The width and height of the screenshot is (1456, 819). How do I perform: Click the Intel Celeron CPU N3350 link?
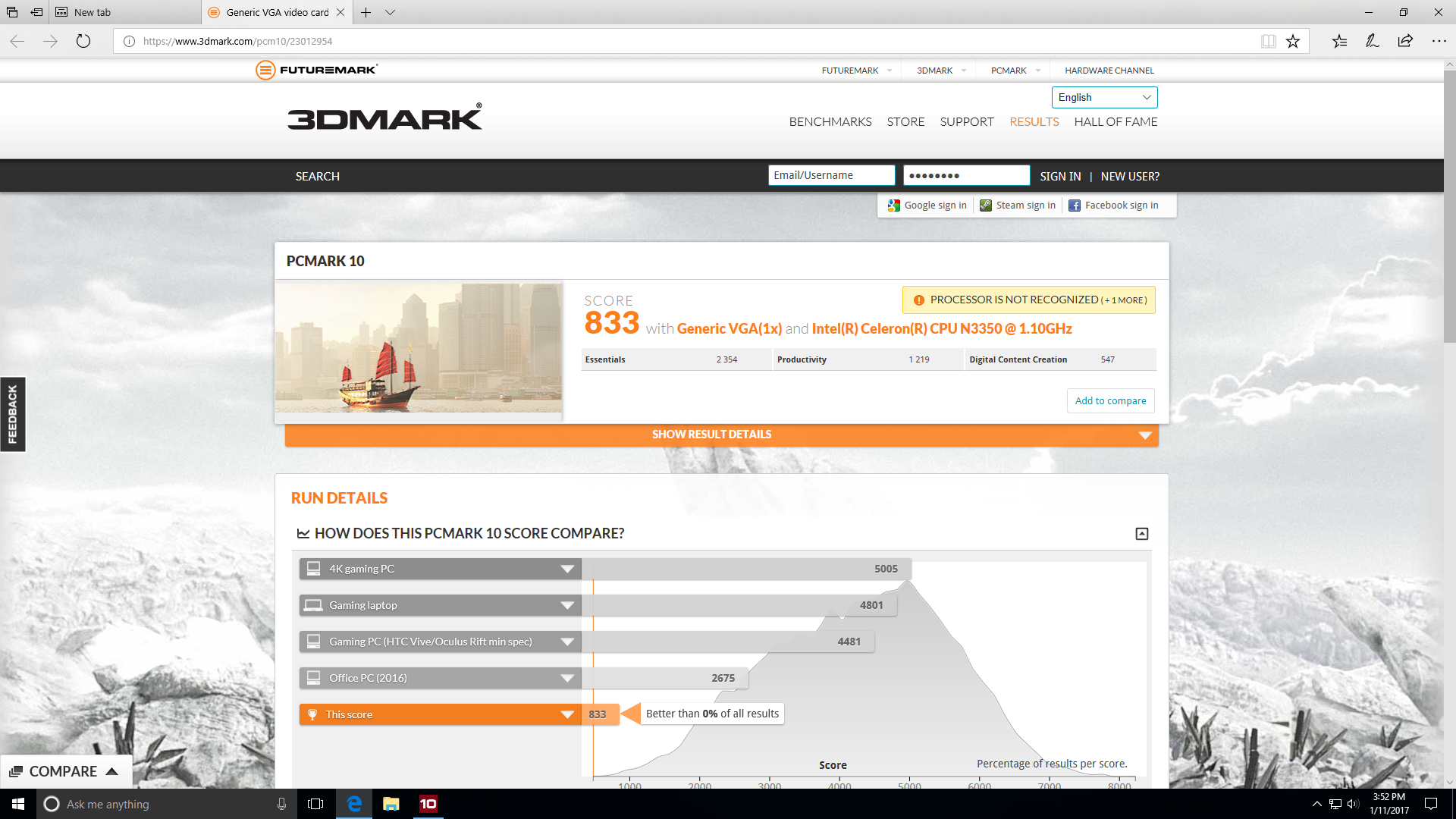coord(942,328)
